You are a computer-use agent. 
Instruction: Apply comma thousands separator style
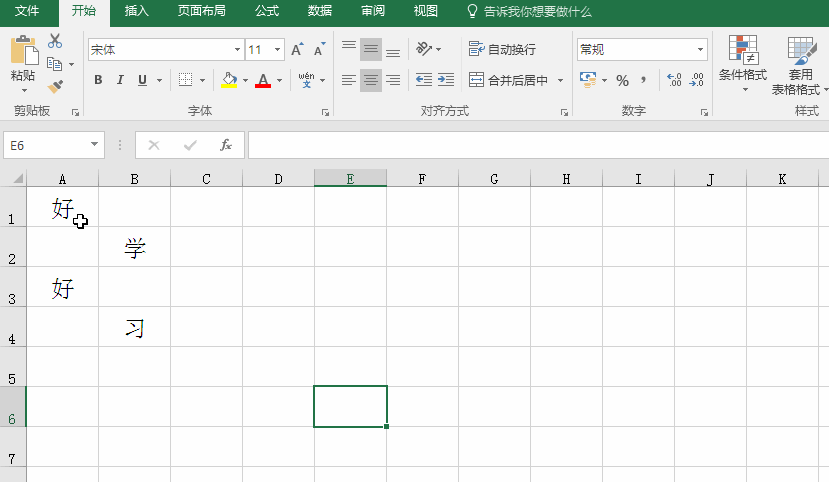pyautogui.click(x=643, y=80)
